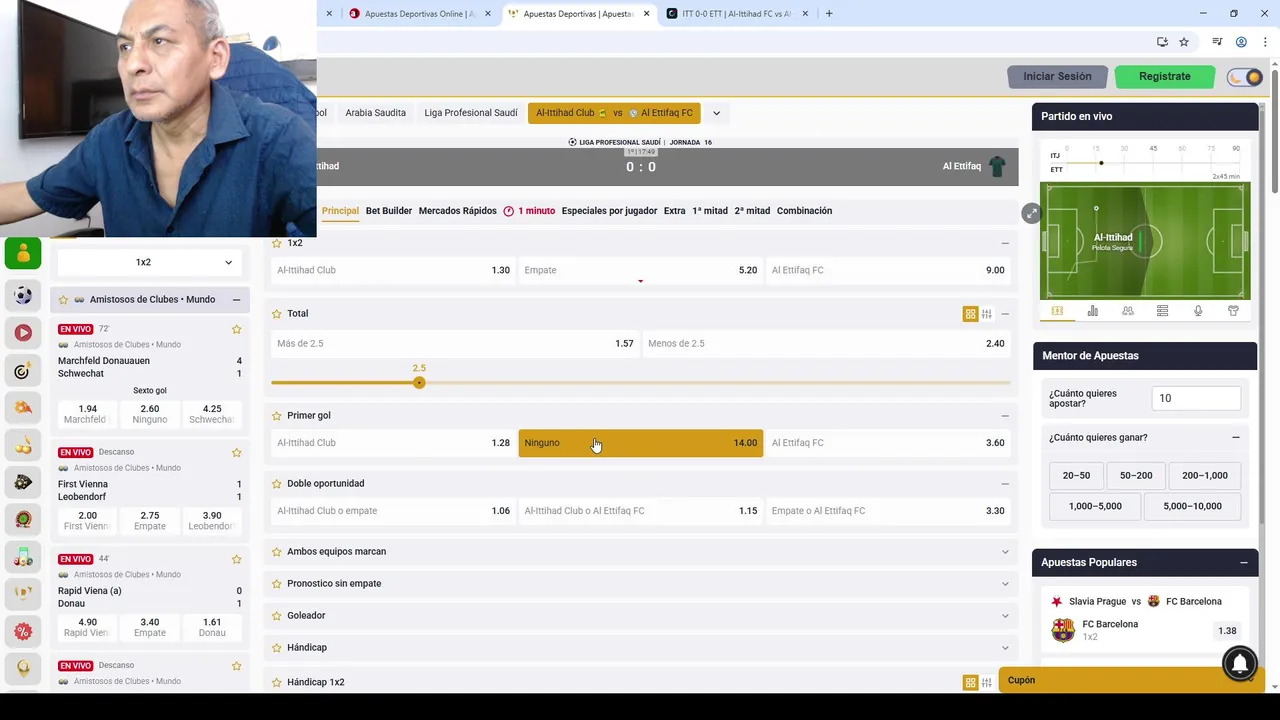Open the 1 minuto markets tab
Viewport: 1280px width, 720px height.
point(529,211)
